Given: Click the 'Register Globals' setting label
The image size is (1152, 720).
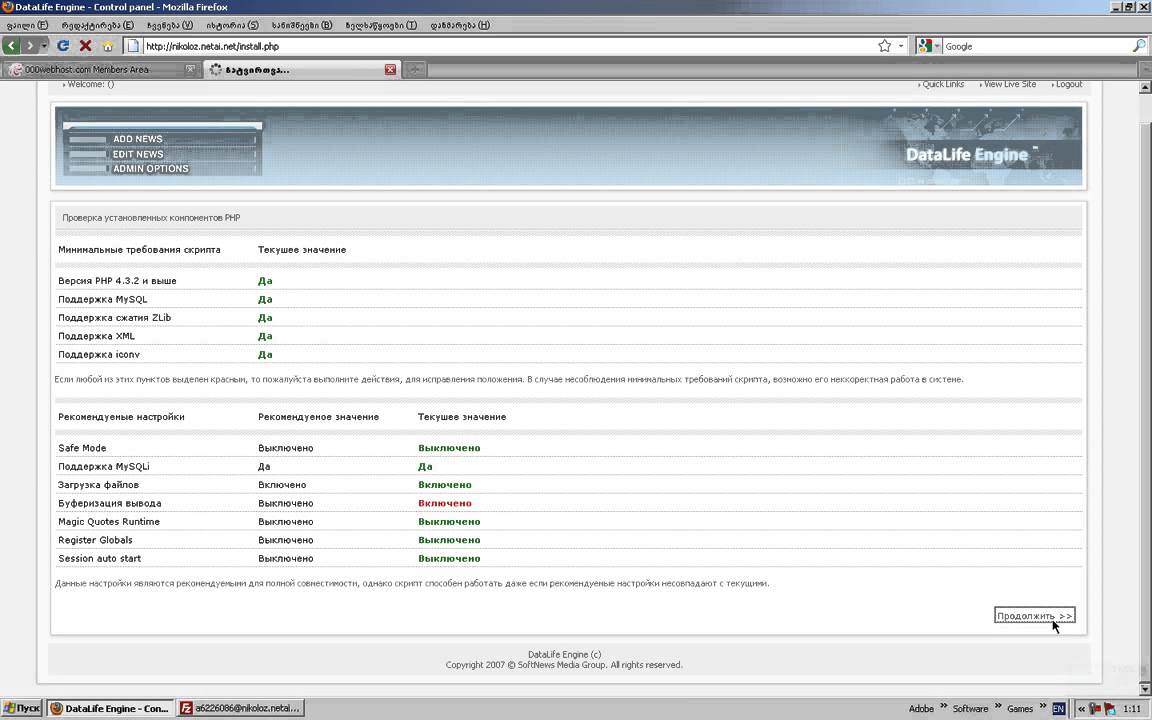Looking at the screenshot, I should coord(96,540).
